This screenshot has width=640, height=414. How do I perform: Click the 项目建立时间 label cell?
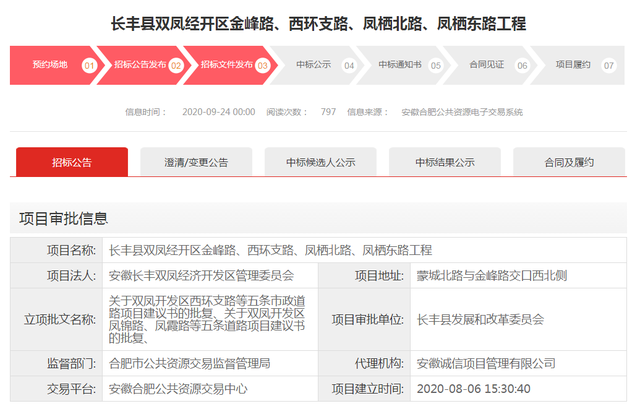(x=364, y=389)
